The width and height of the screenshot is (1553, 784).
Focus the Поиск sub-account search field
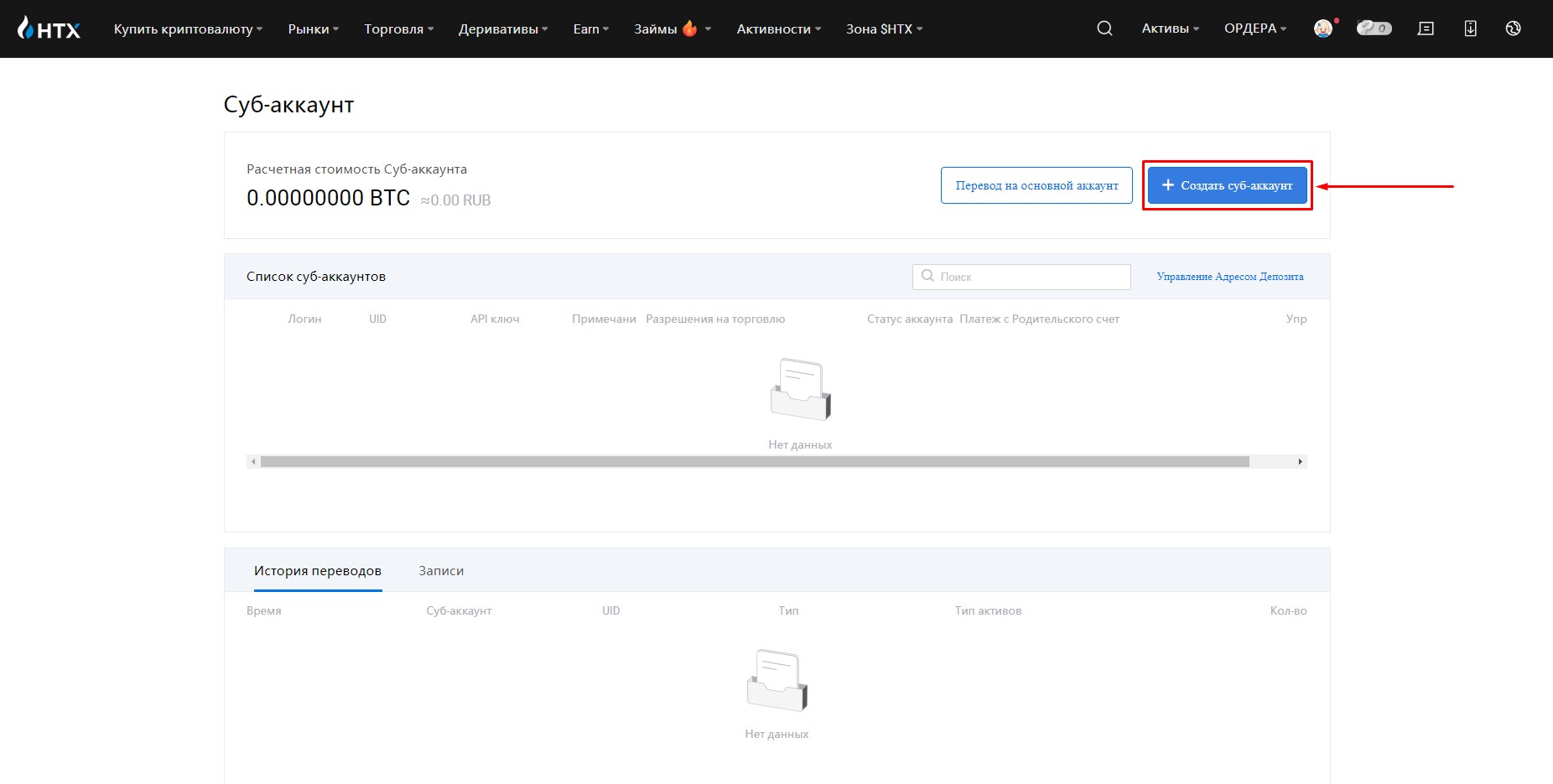(1021, 277)
